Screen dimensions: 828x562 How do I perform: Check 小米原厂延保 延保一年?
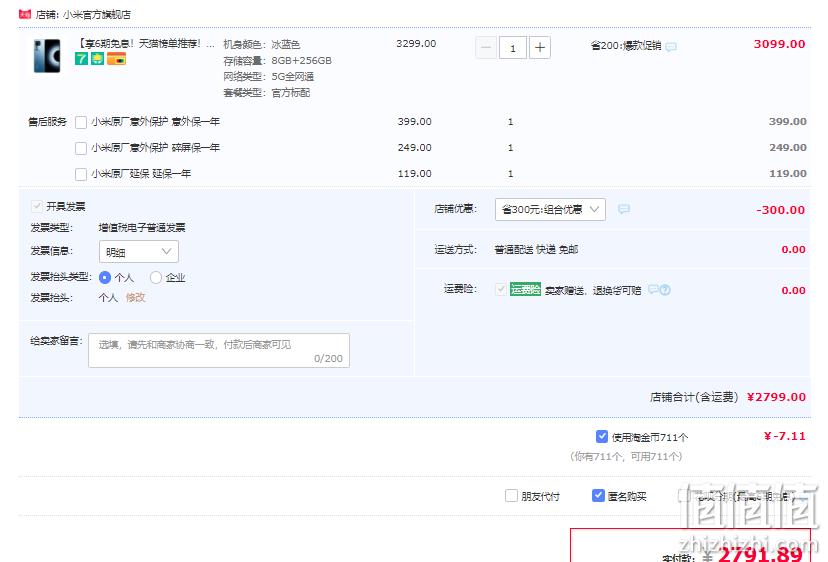[x=81, y=174]
